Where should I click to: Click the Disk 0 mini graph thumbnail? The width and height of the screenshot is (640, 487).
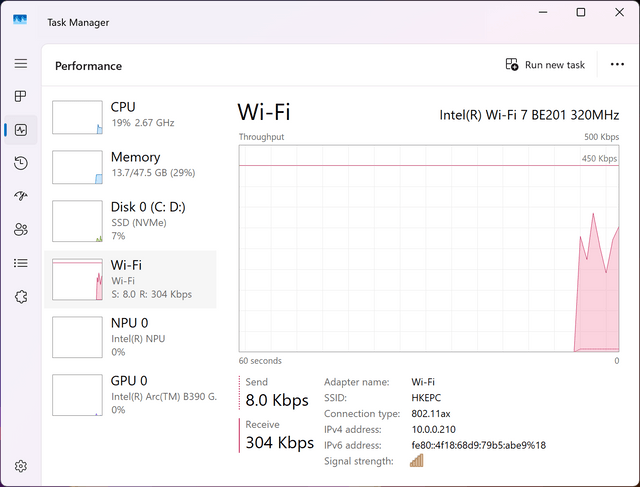77,221
